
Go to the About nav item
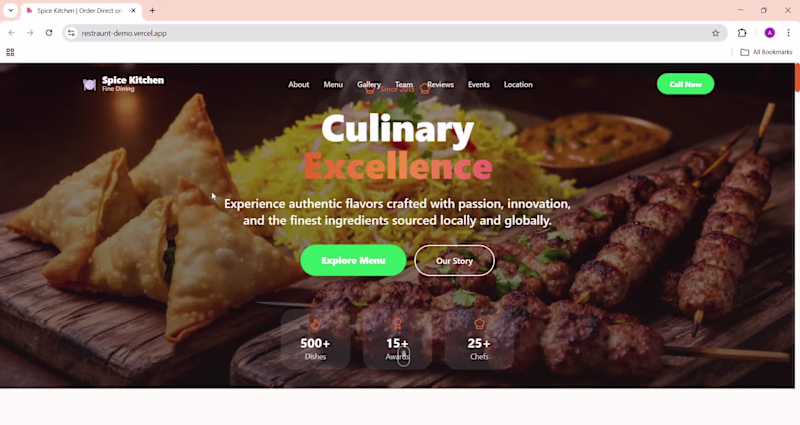click(x=298, y=85)
